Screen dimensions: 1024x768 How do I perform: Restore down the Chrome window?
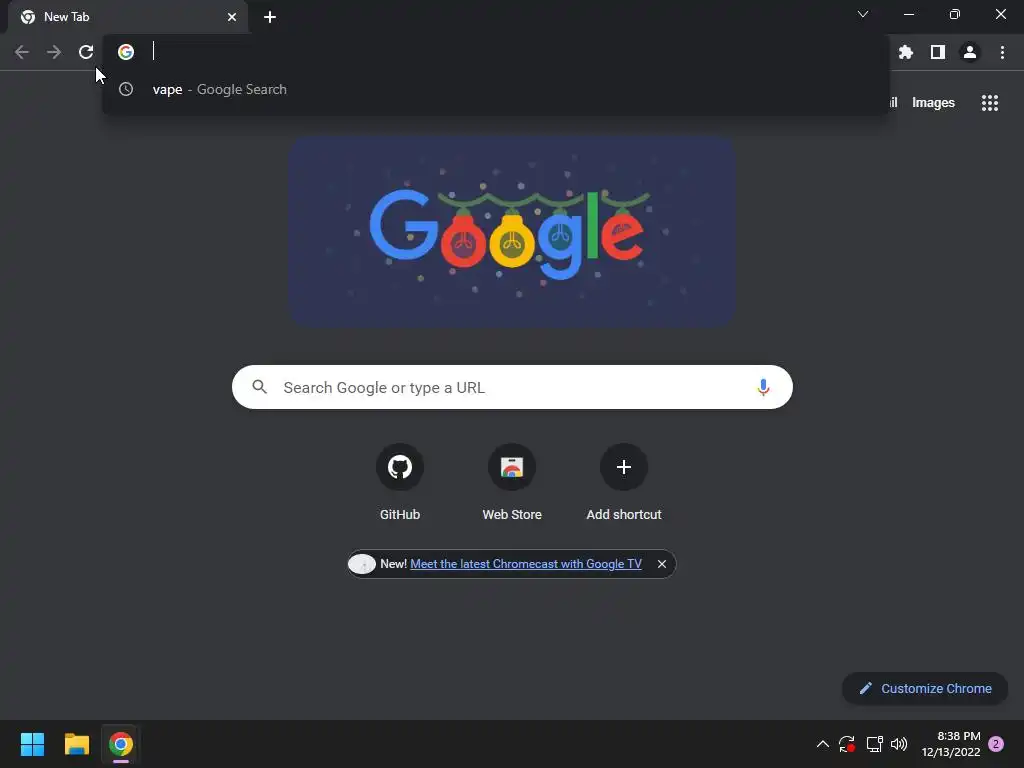pos(955,14)
